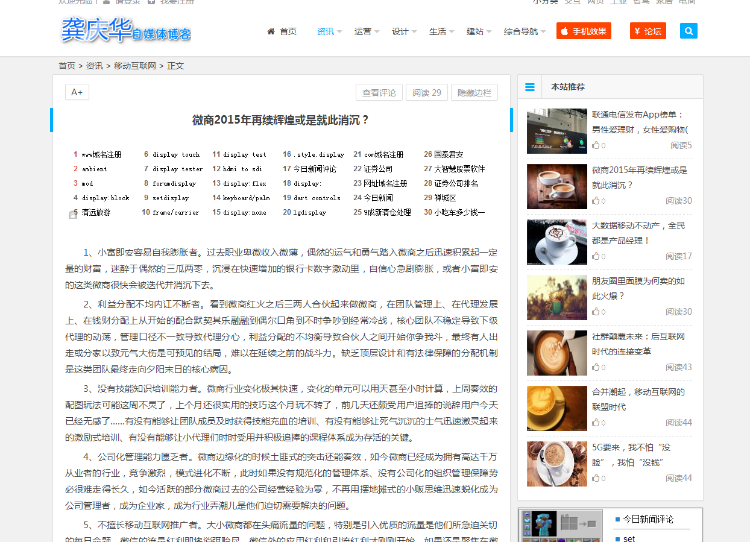The height and width of the screenshot is (542, 750).
Task: Open the 朋友圈里面膜 thumbnail
Action: [557, 298]
